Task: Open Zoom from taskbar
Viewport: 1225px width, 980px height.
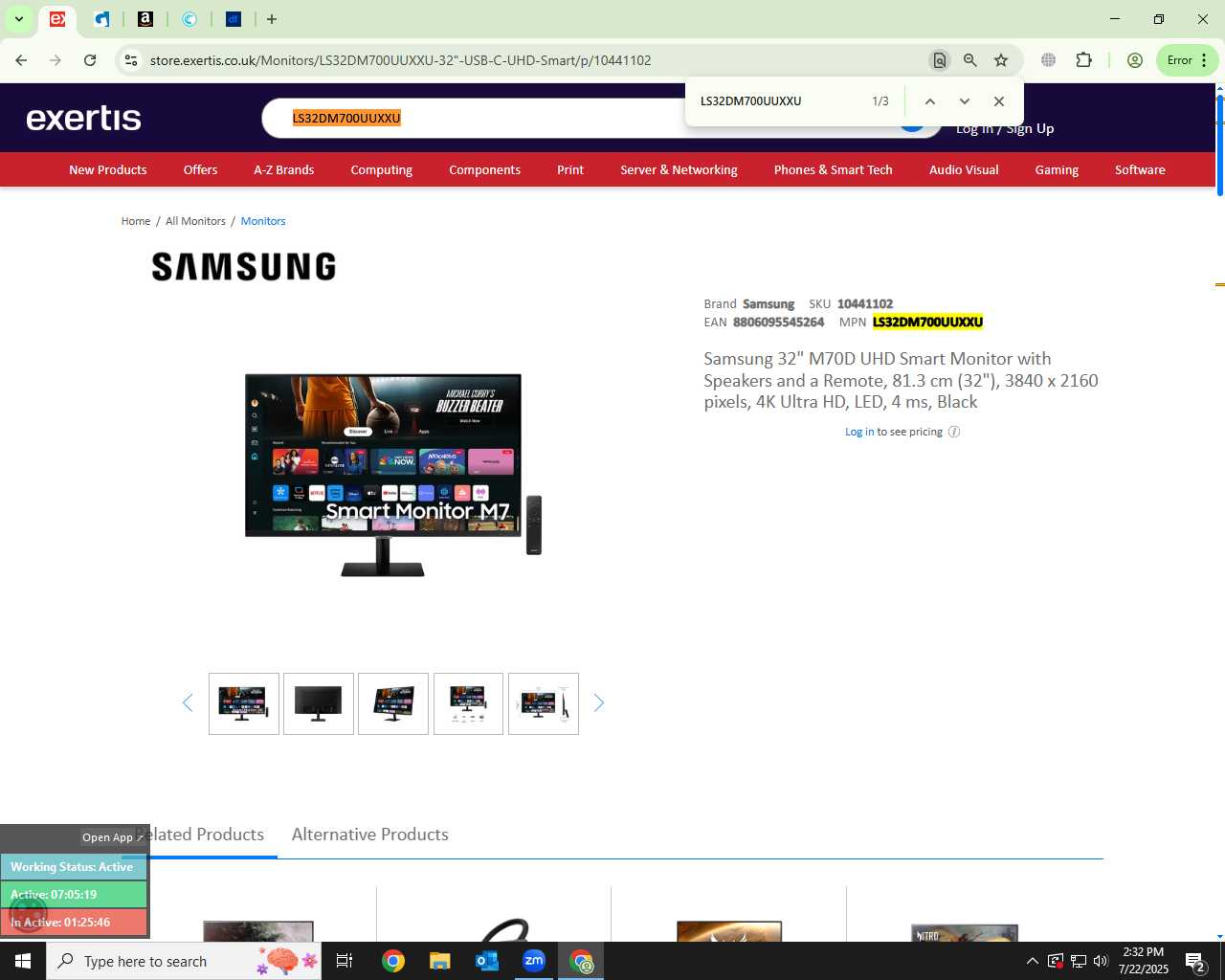Action: pos(534,961)
